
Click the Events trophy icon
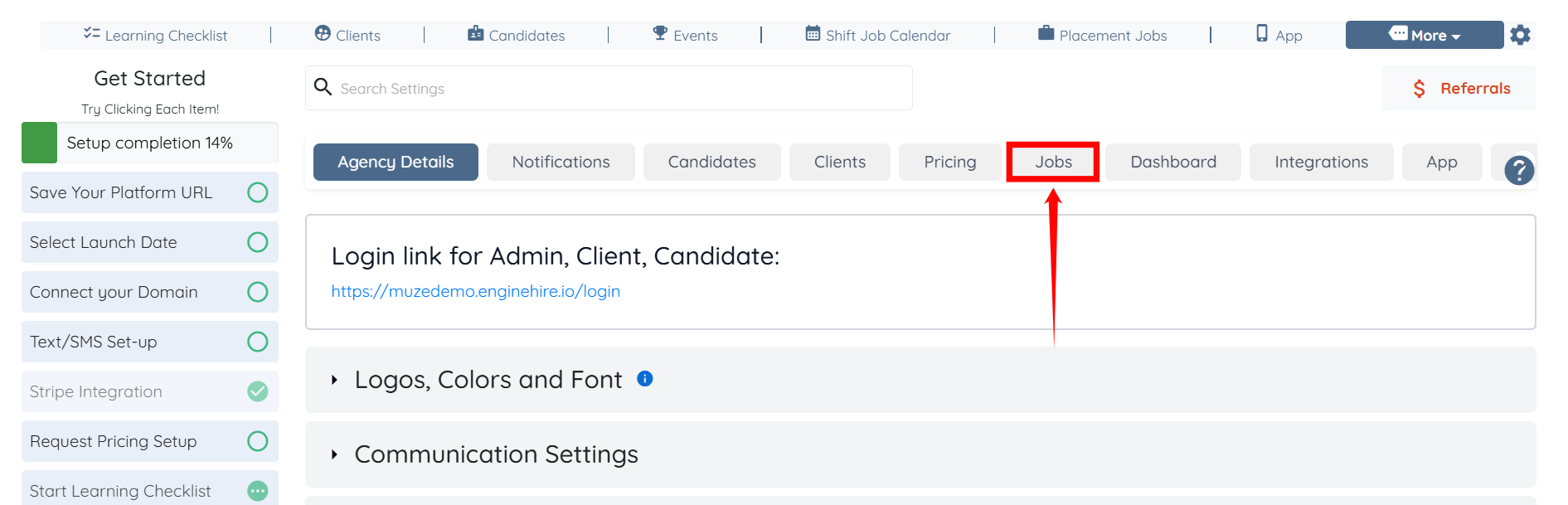click(x=660, y=34)
